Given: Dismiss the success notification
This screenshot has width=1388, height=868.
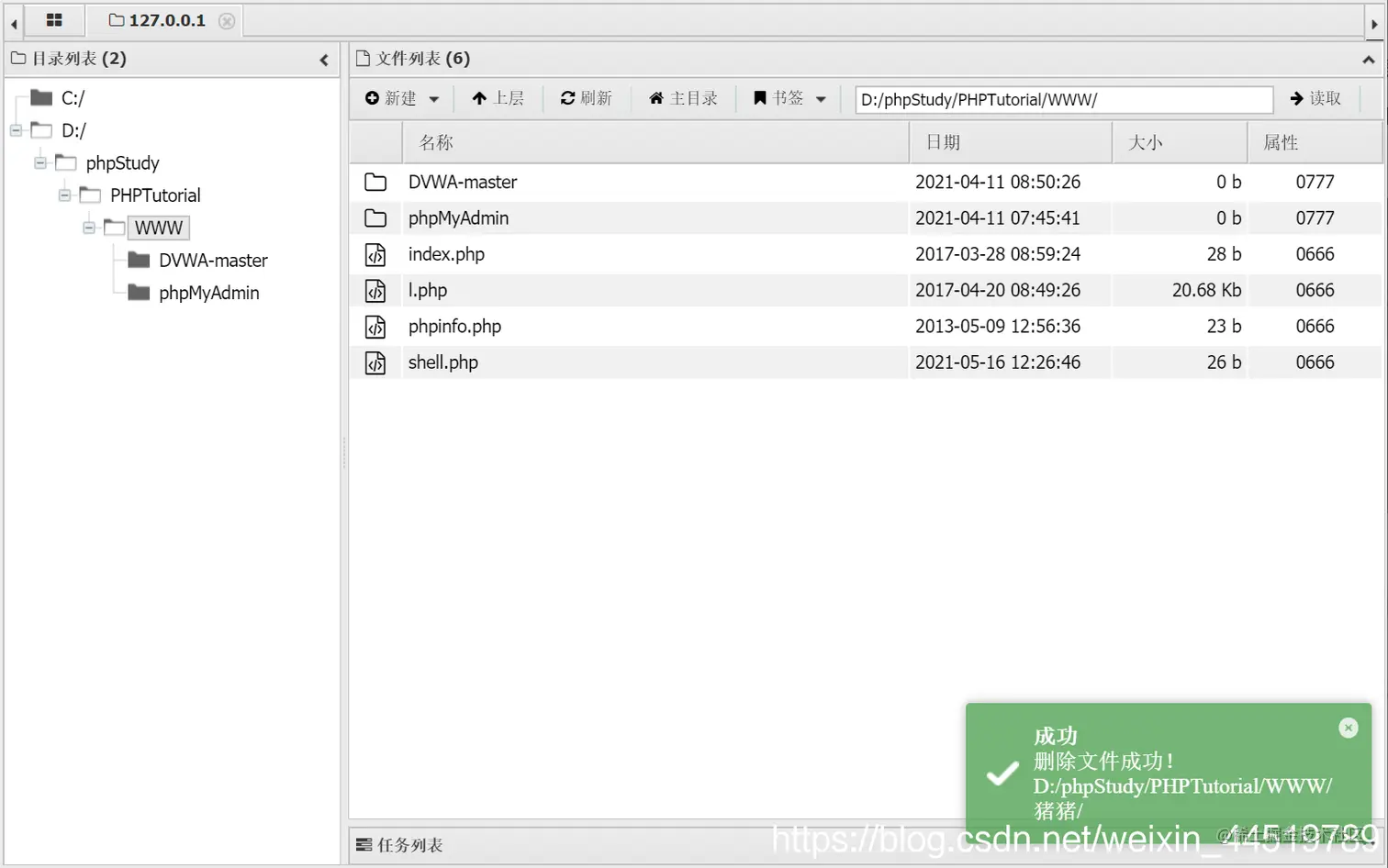Looking at the screenshot, I should coord(1349,728).
